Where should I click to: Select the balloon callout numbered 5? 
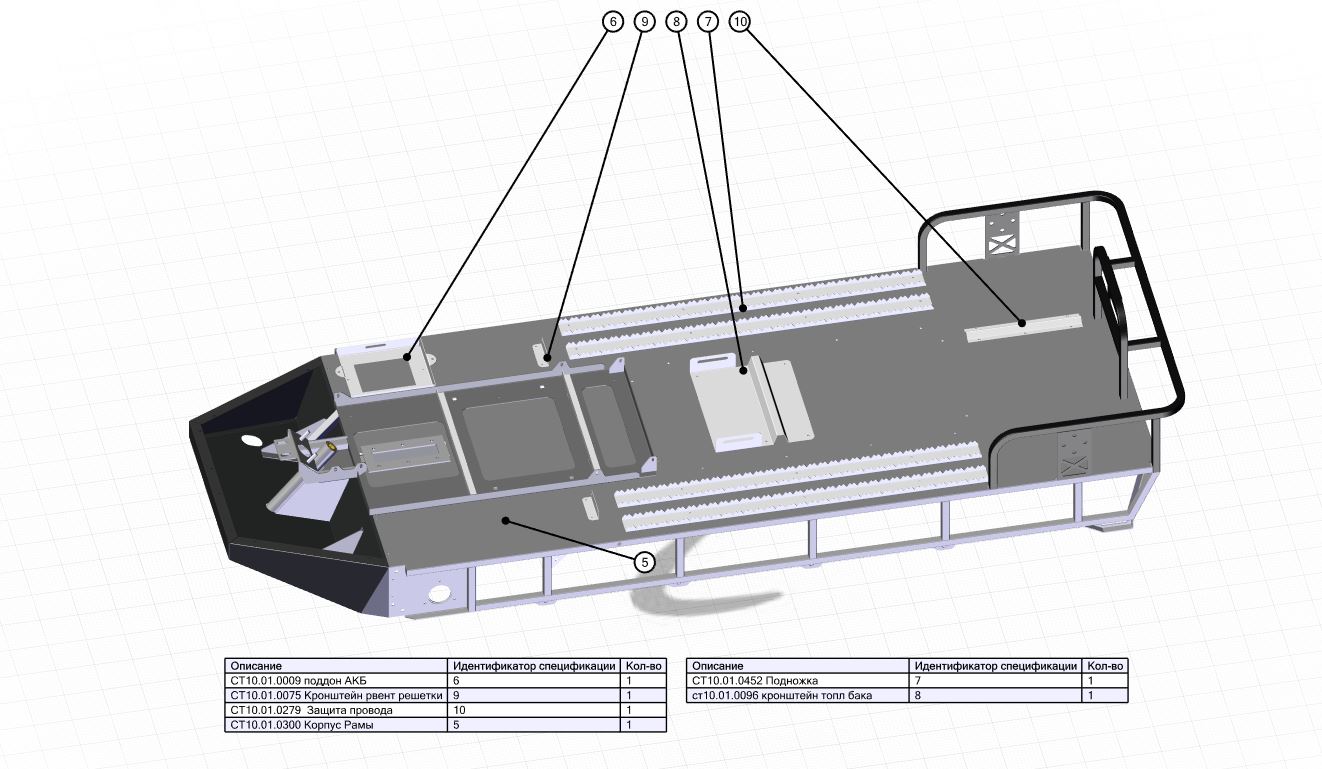click(645, 562)
